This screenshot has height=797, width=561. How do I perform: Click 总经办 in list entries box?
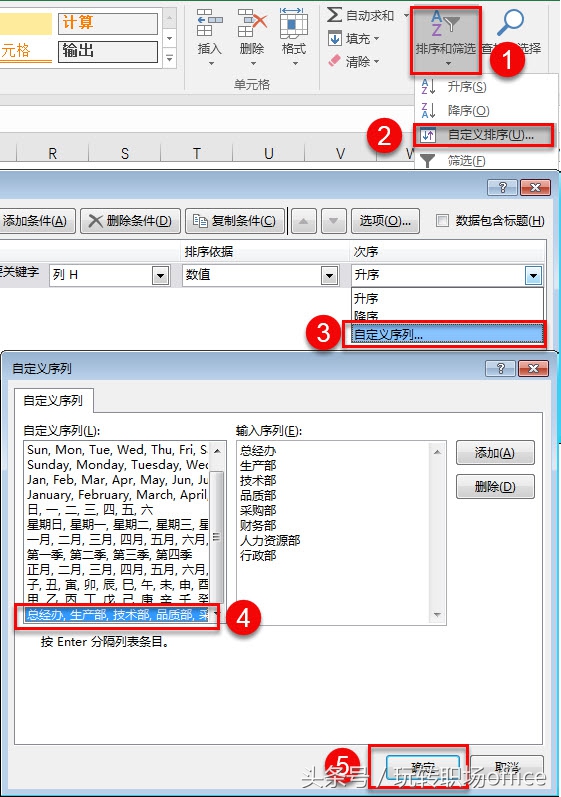click(258, 450)
